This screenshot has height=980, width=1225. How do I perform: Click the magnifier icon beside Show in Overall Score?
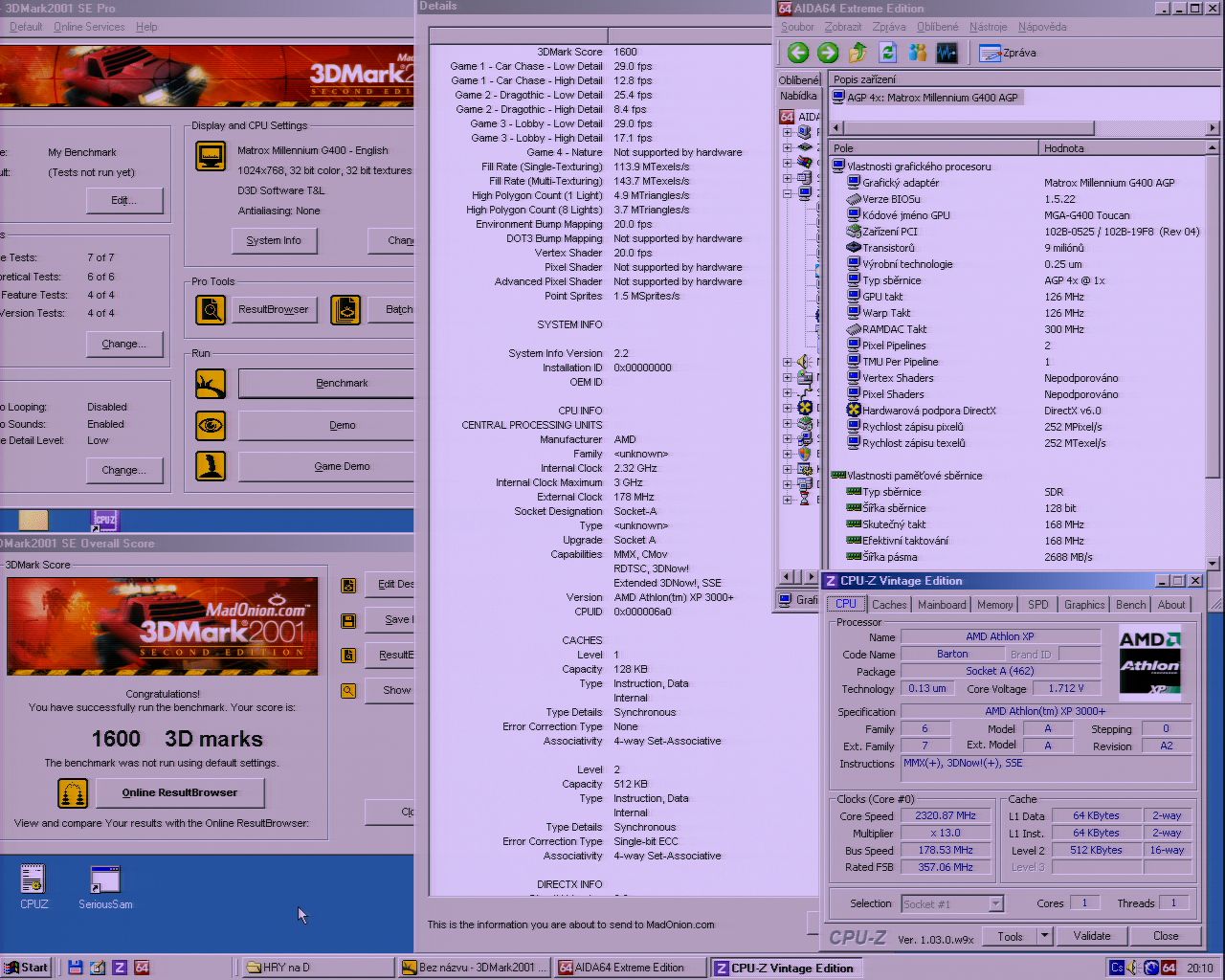tap(348, 690)
